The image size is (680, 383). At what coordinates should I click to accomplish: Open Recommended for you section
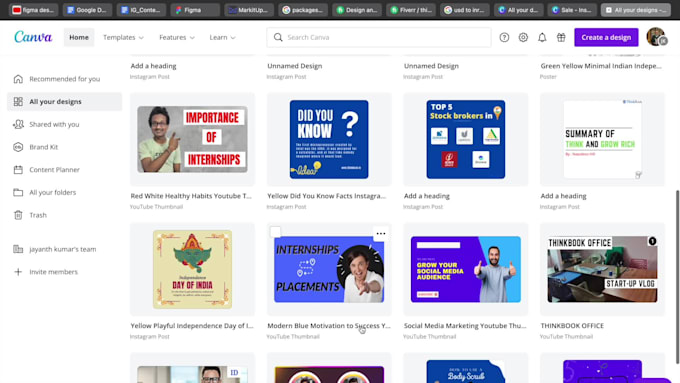click(65, 79)
